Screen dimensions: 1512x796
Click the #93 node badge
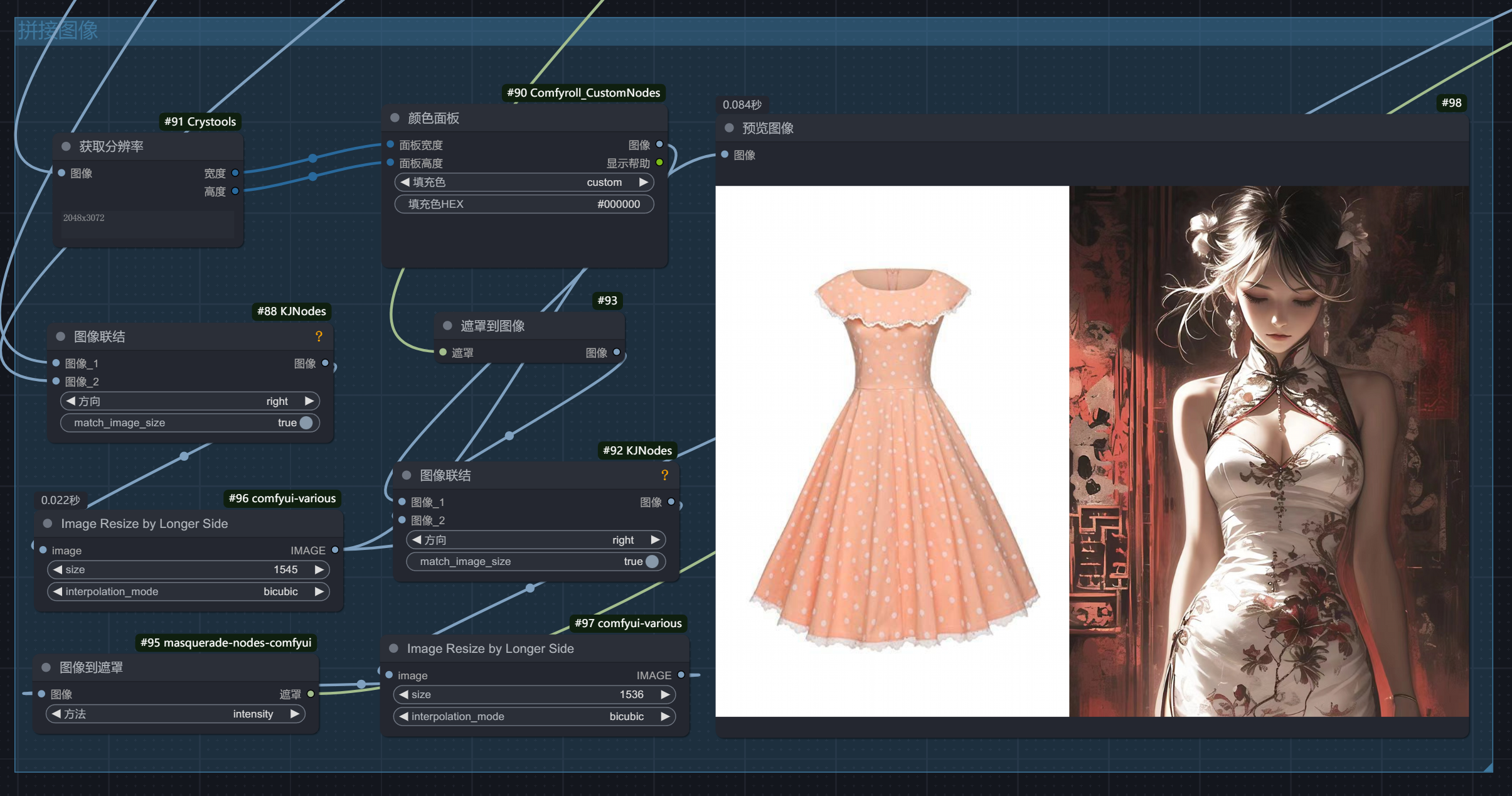[607, 300]
